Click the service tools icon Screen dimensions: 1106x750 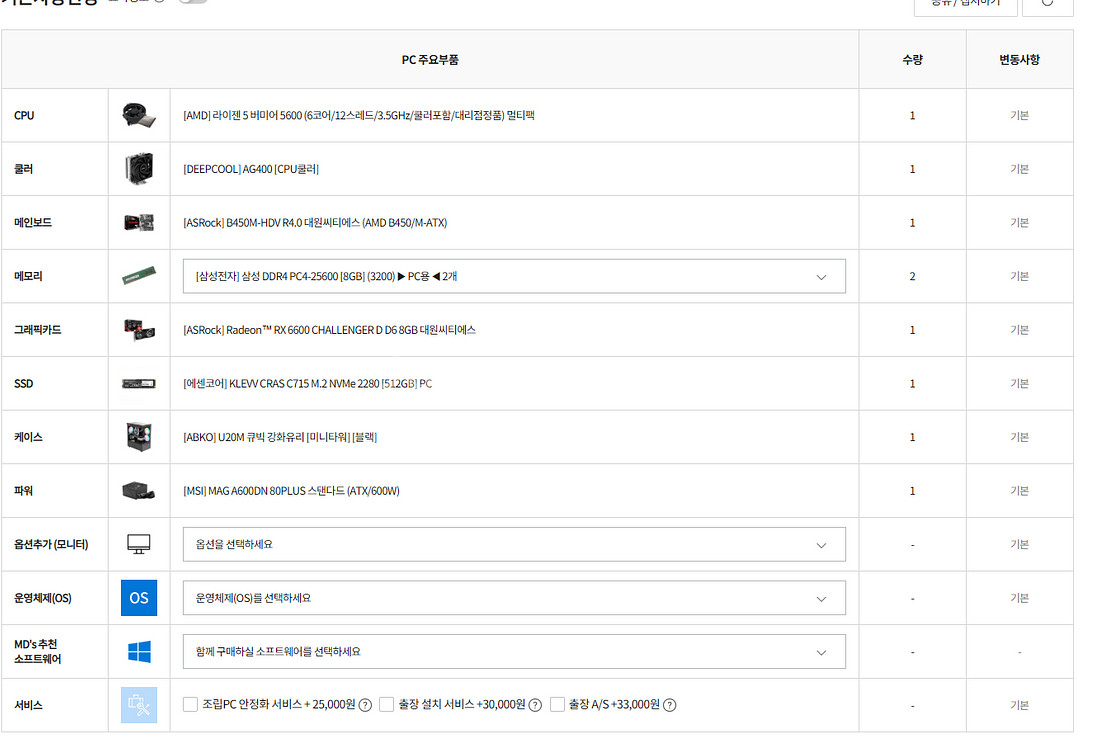pos(139,705)
